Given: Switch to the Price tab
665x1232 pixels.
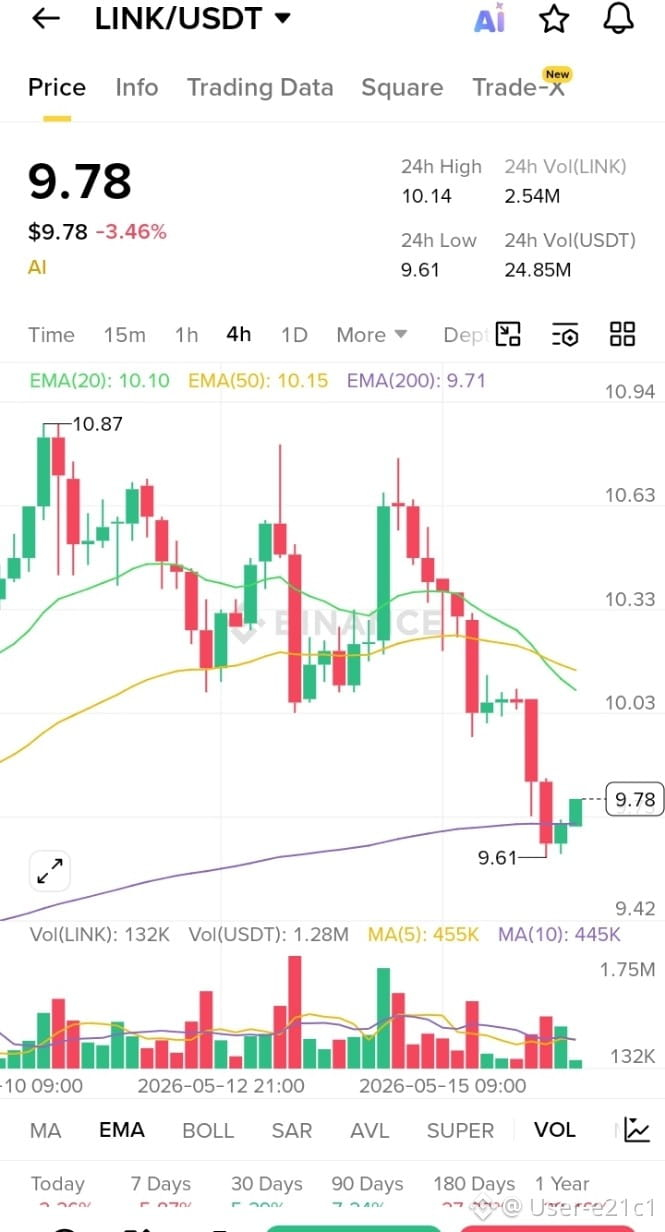Looking at the screenshot, I should (x=57, y=88).
